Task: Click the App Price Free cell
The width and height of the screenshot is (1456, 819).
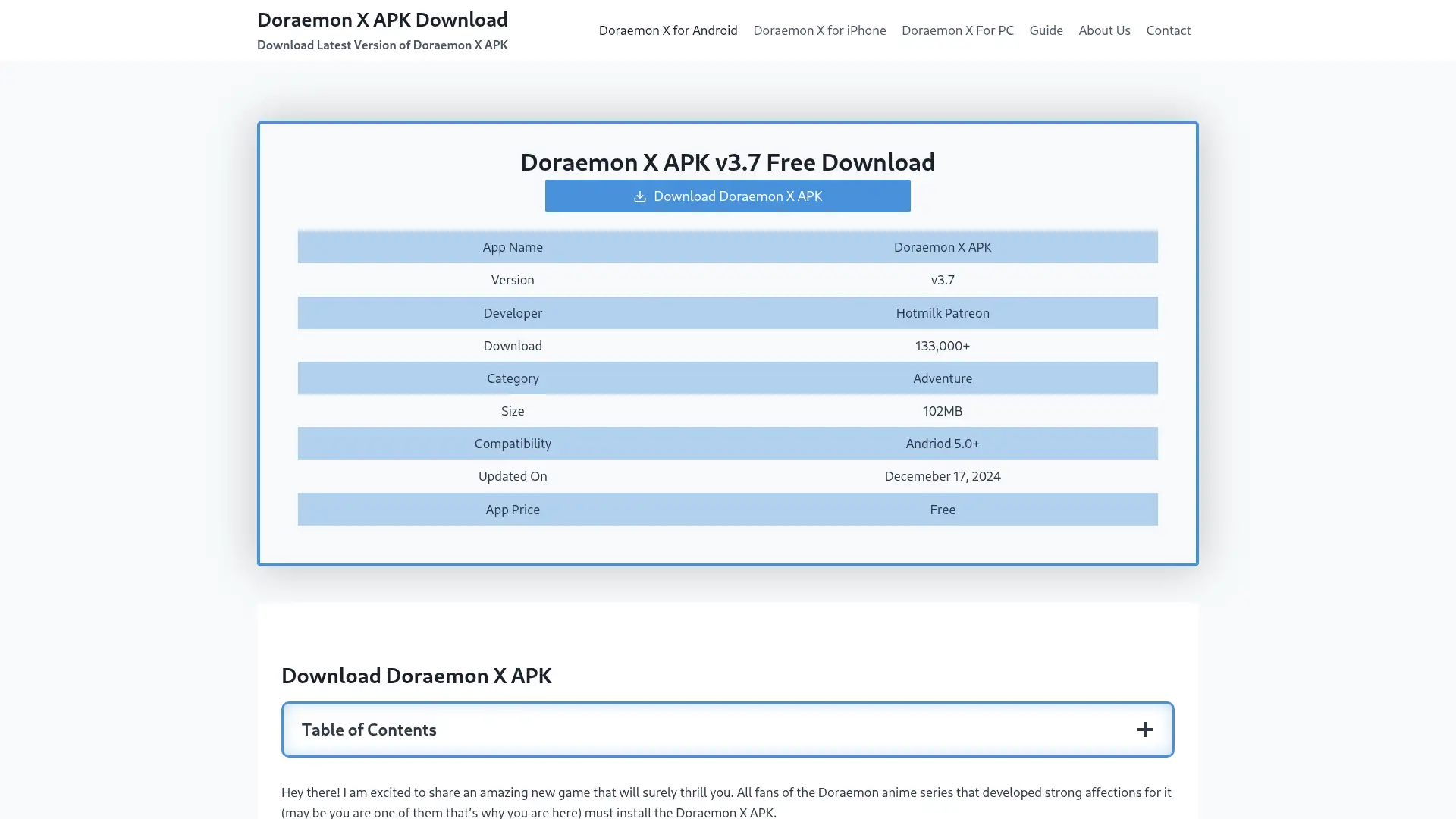Action: [x=943, y=509]
